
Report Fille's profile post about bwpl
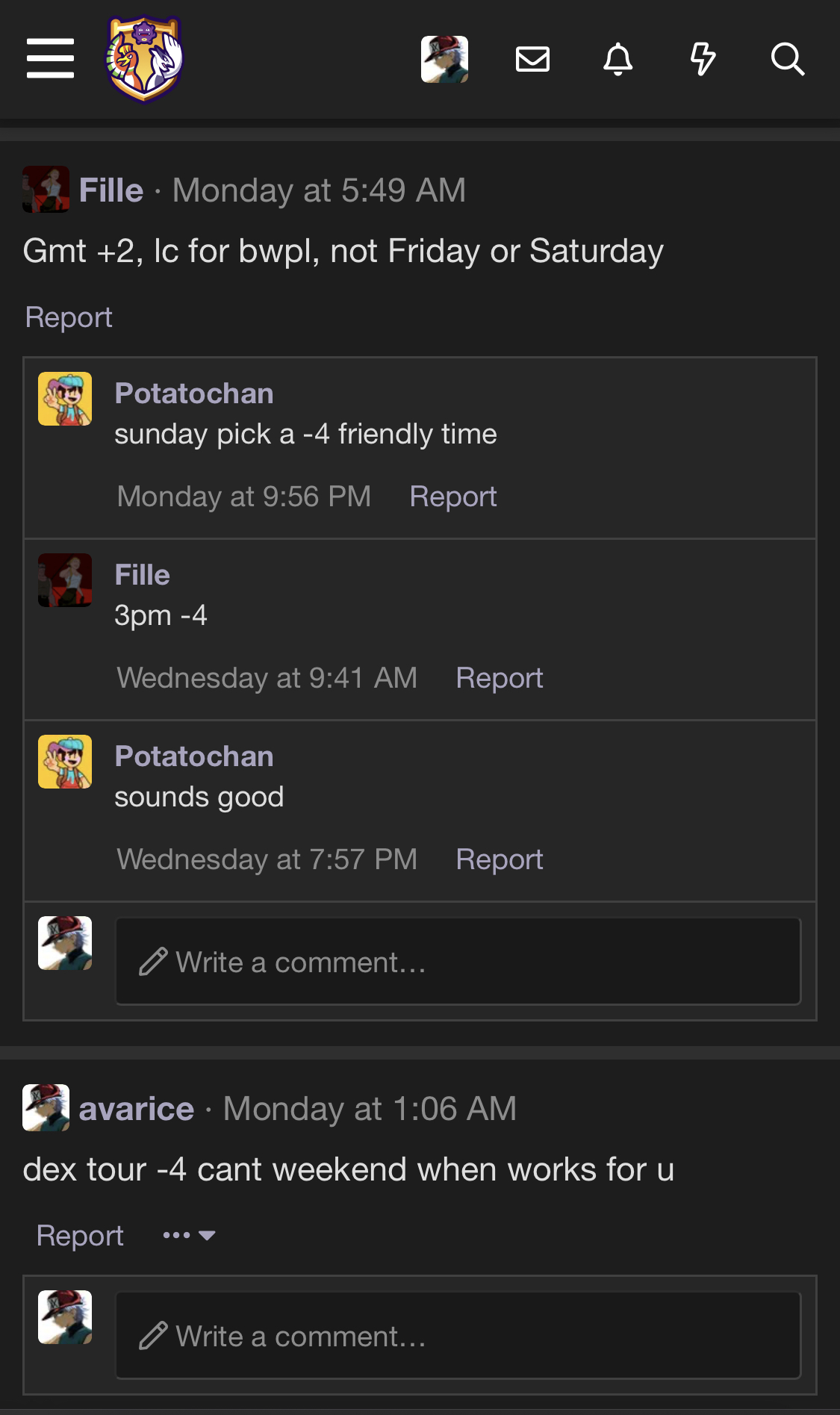click(x=69, y=317)
